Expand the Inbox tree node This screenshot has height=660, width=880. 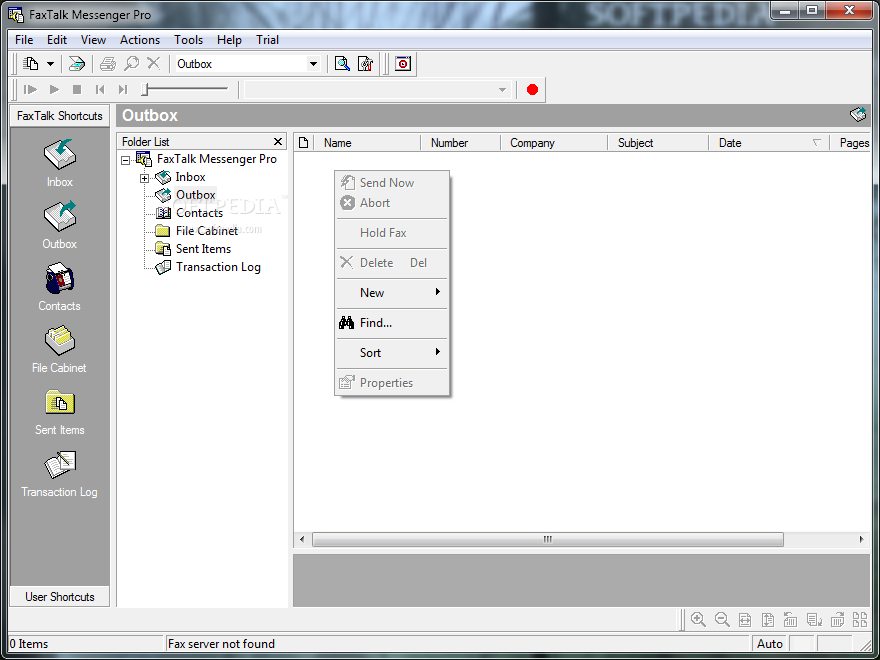click(x=144, y=178)
